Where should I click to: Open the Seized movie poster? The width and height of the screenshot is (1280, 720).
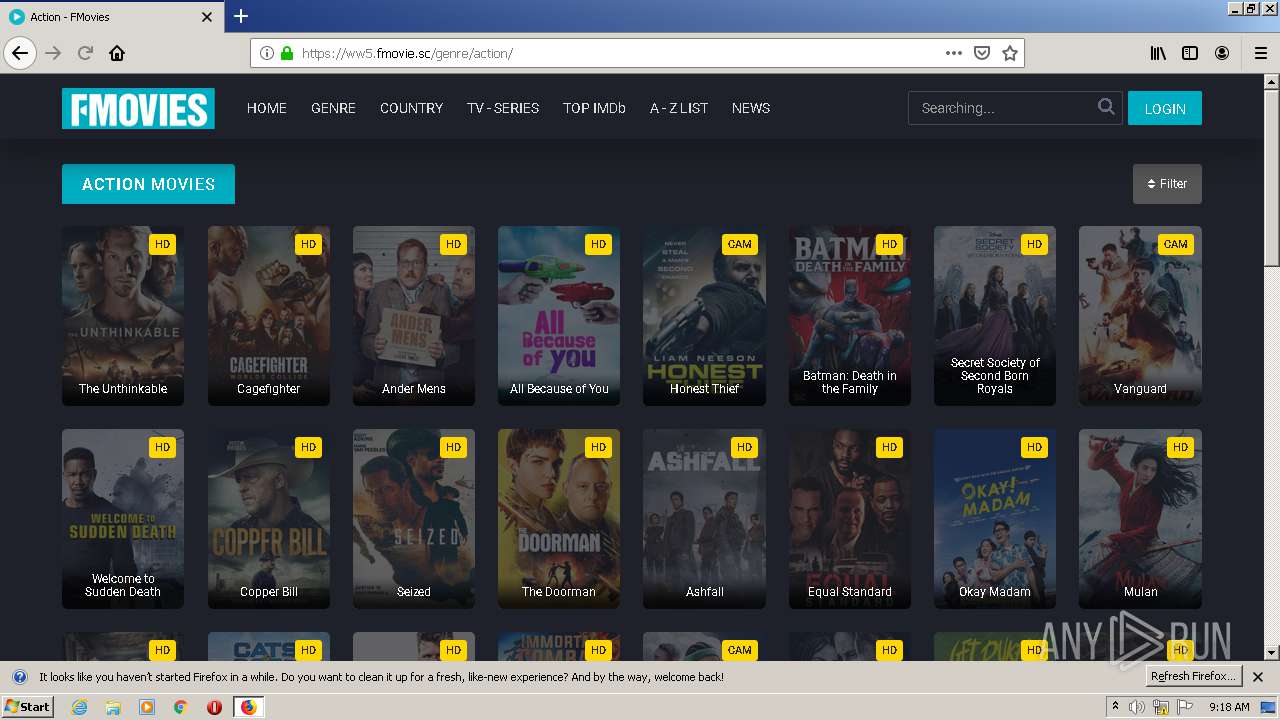pyautogui.click(x=414, y=519)
